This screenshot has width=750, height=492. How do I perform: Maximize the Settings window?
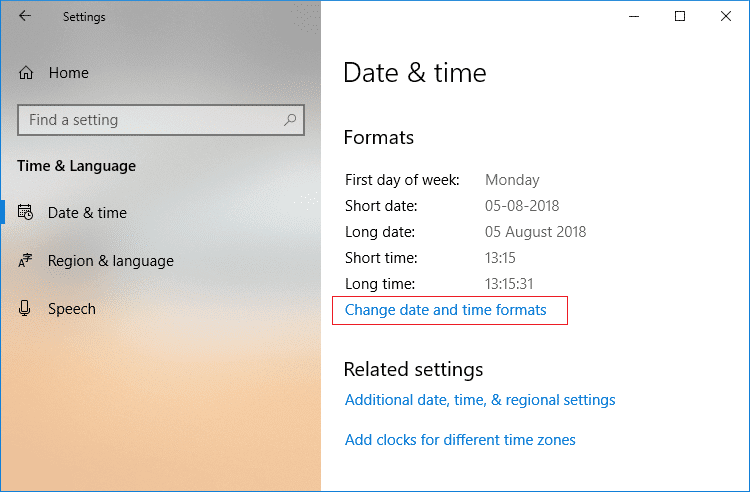680,16
